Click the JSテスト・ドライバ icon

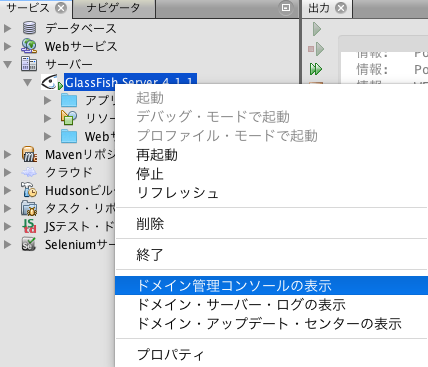[29, 226]
